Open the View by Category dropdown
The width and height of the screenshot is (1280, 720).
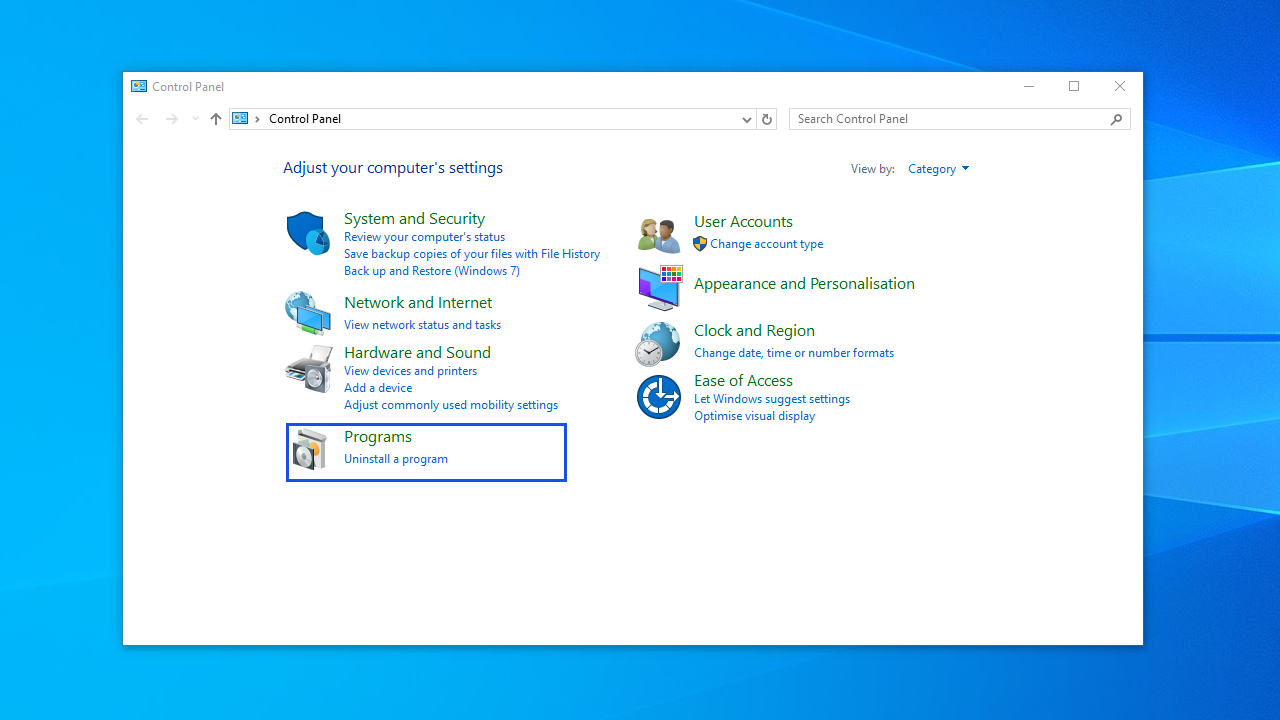click(x=938, y=169)
